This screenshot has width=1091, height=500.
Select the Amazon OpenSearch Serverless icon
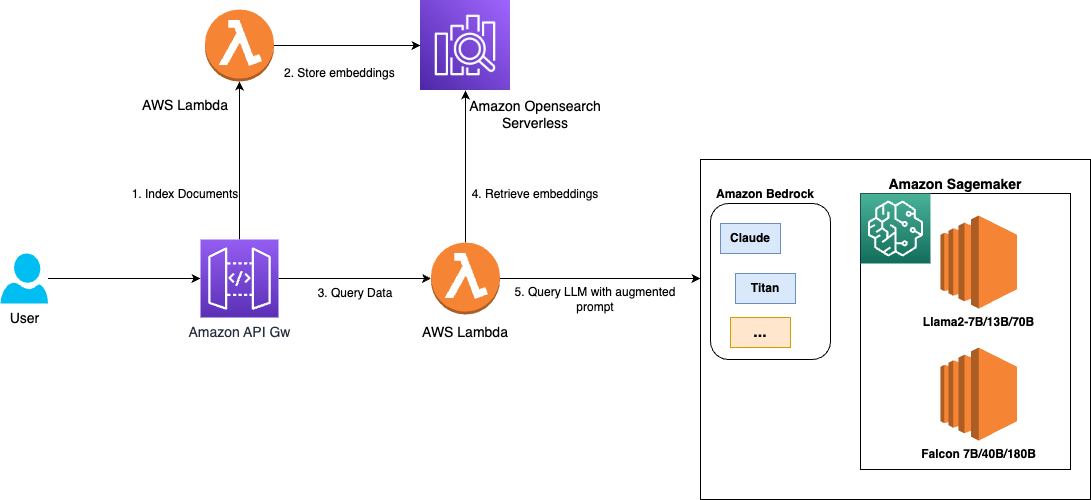465,45
